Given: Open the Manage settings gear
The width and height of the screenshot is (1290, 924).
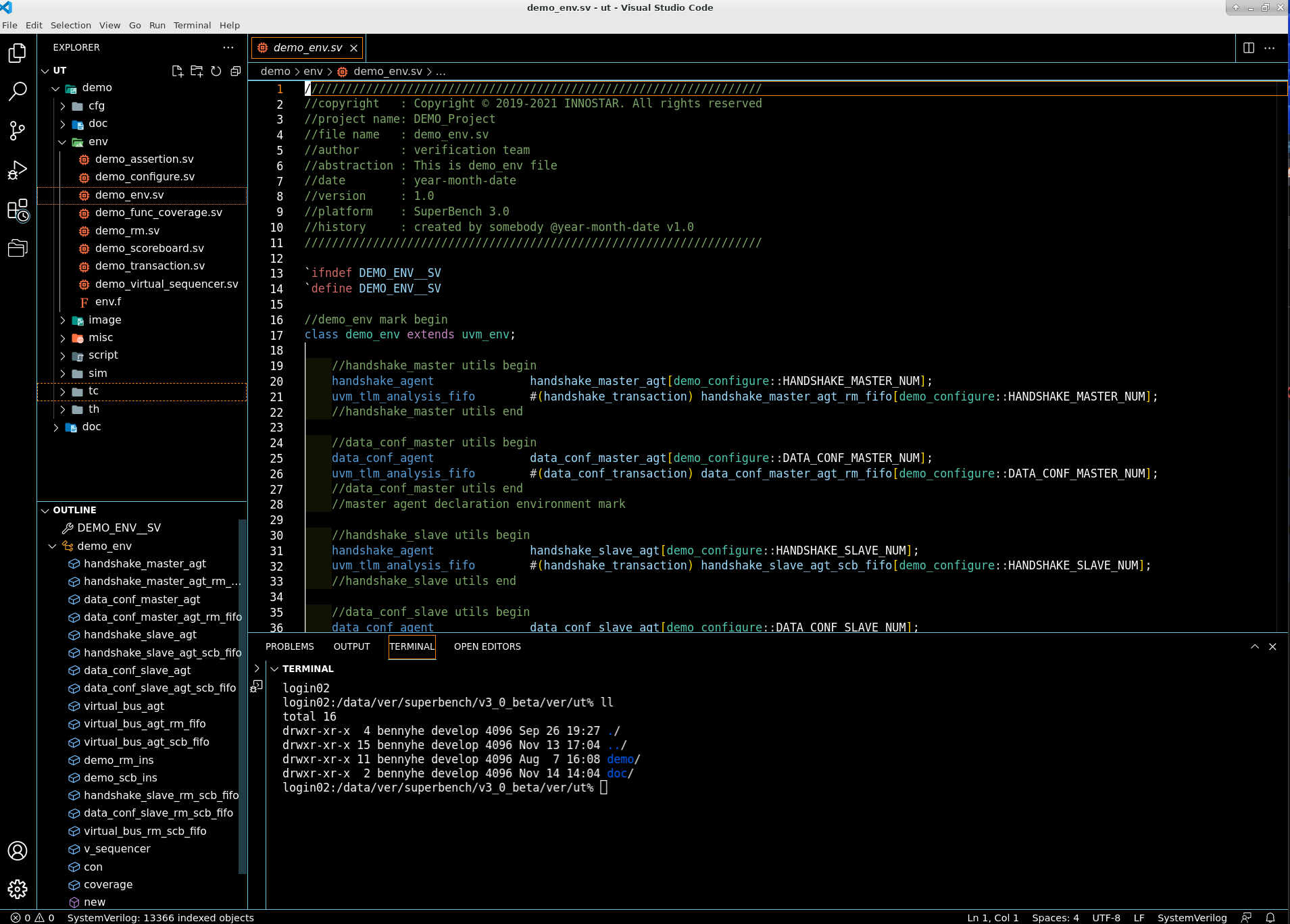Looking at the screenshot, I should tap(17, 890).
